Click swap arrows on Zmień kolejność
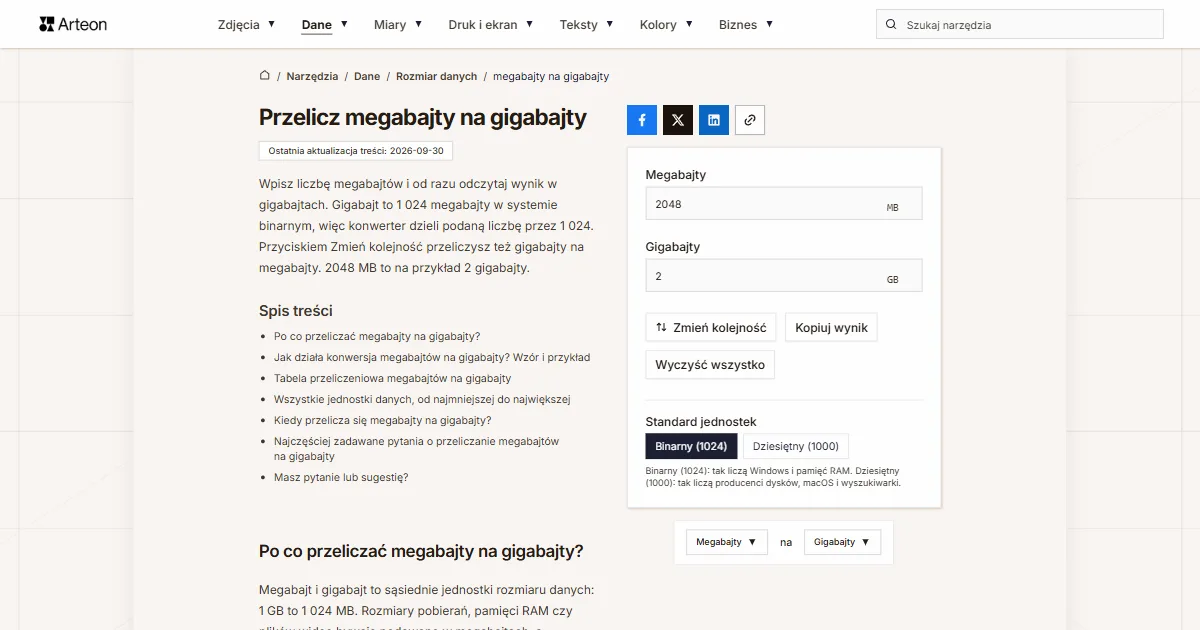Image resolution: width=1200 pixels, height=630 pixels. pos(661,327)
